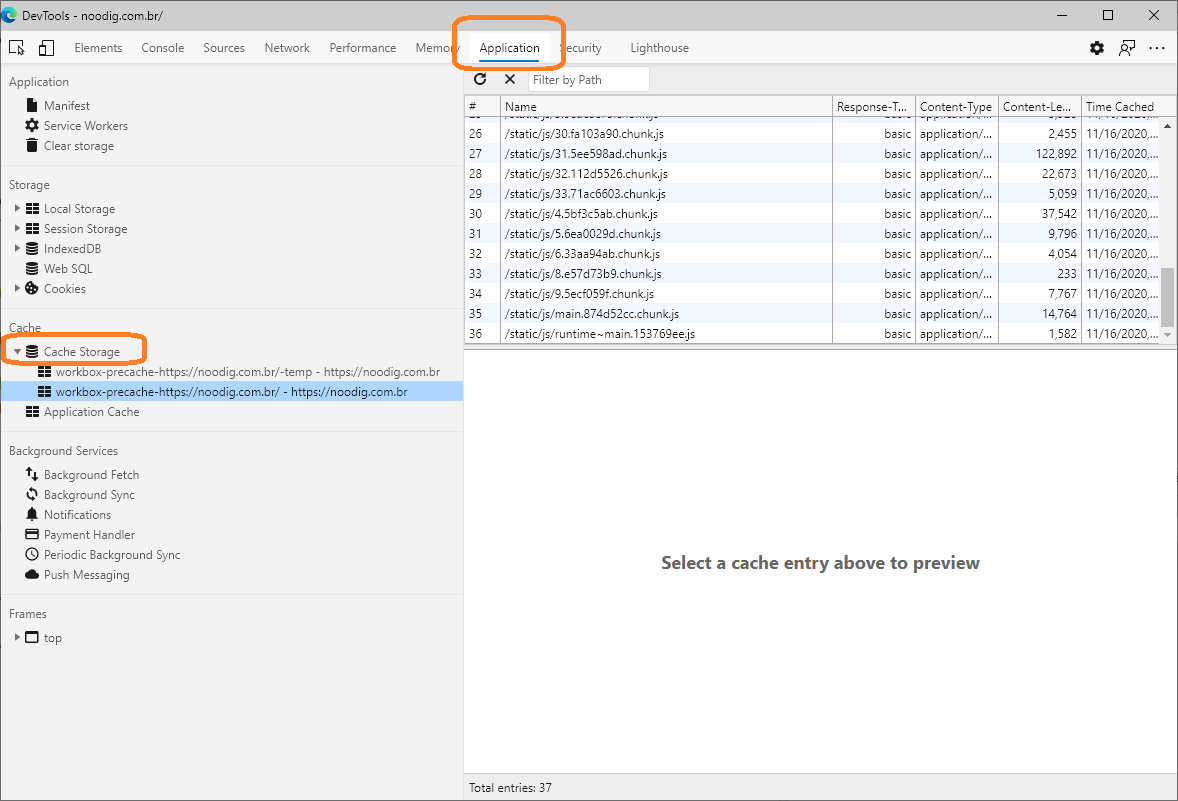The image size is (1178, 801).
Task: Open the Web SQL item
Action: (68, 268)
